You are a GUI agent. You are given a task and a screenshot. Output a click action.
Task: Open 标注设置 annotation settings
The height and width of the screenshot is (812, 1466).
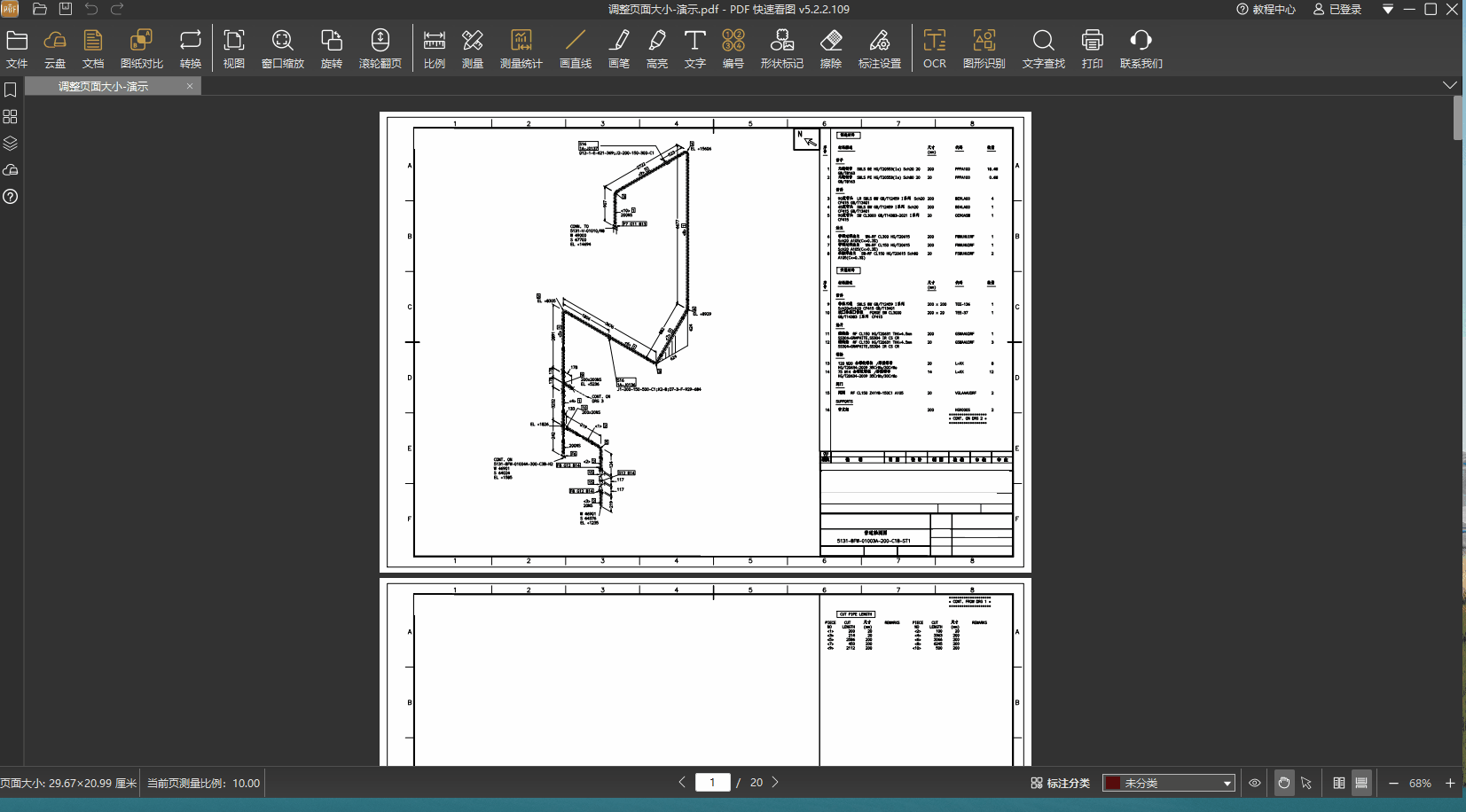[x=880, y=49]
